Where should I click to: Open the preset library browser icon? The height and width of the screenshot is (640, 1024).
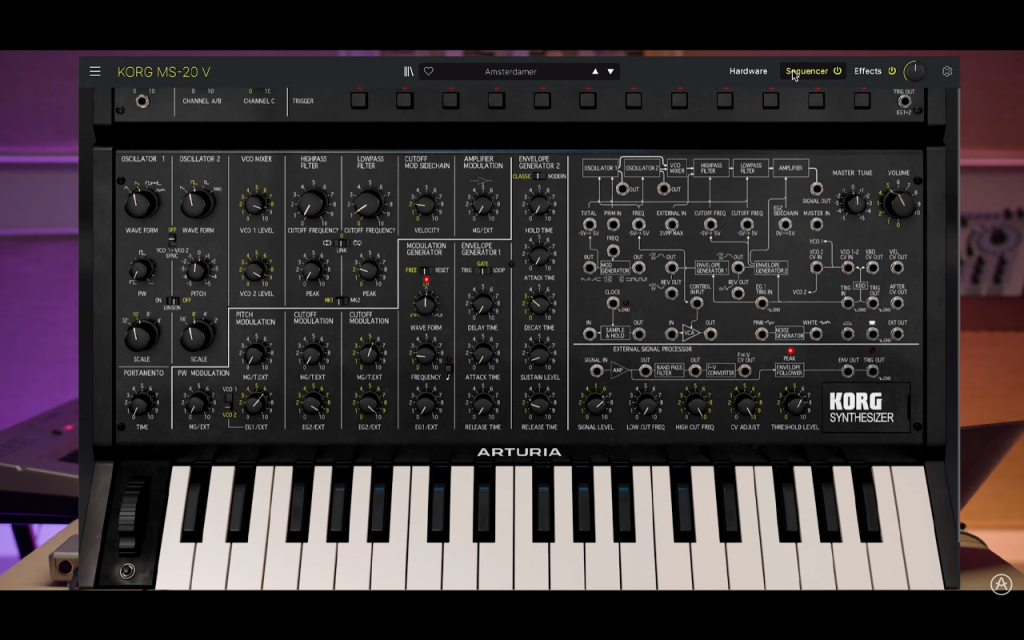tap(409, 71)
